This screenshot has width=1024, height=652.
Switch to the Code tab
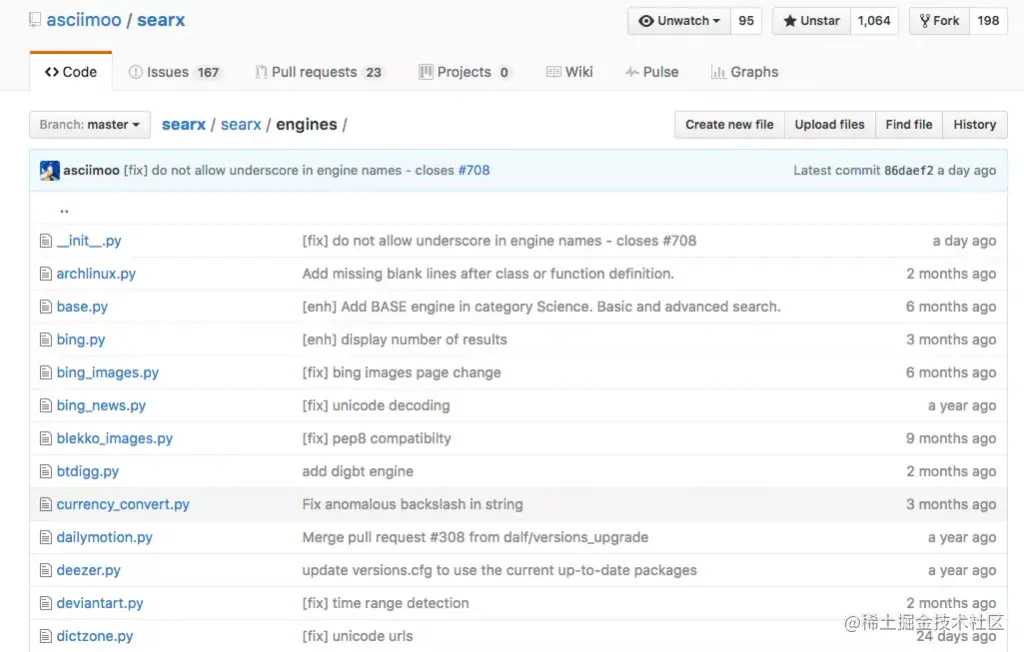coord(71,72)
